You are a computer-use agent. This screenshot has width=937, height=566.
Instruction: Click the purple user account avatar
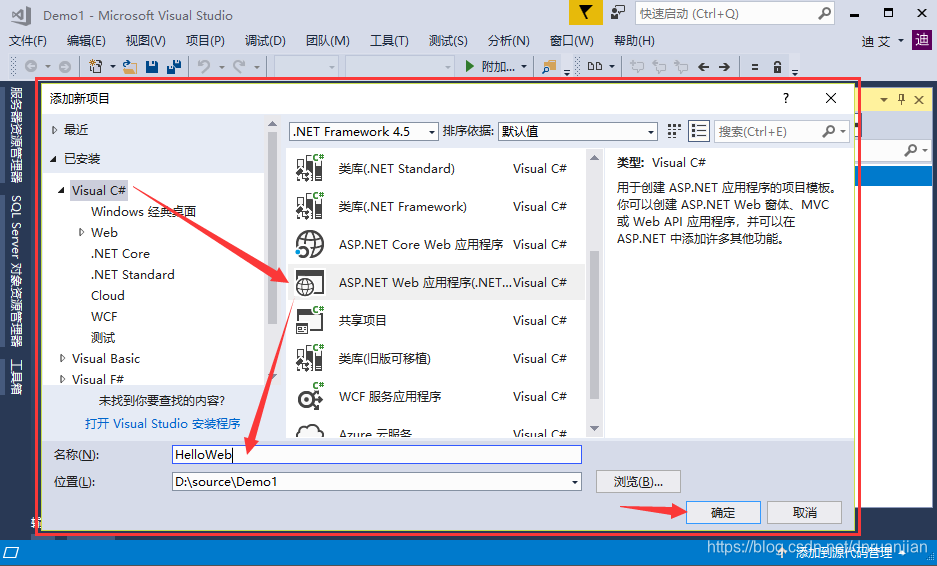[922, 40]
